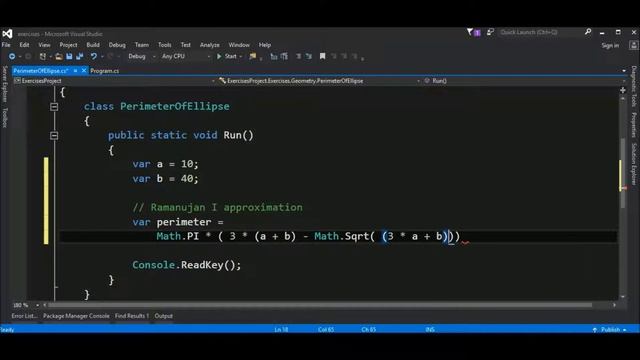Open the Analyze menu
The image size is (640, 360).
(210, 45)
